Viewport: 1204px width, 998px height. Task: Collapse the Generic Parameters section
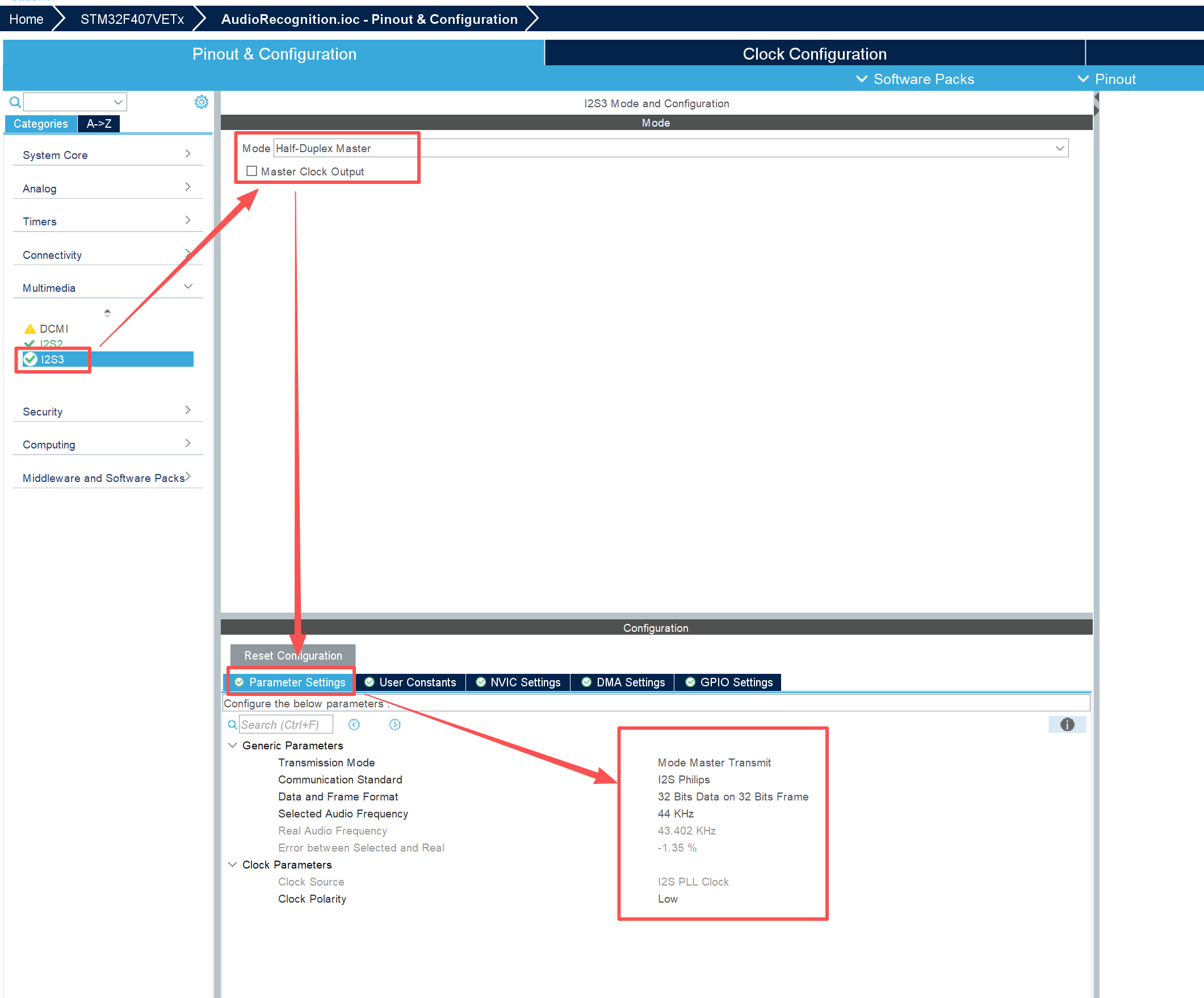coord(233,745)
